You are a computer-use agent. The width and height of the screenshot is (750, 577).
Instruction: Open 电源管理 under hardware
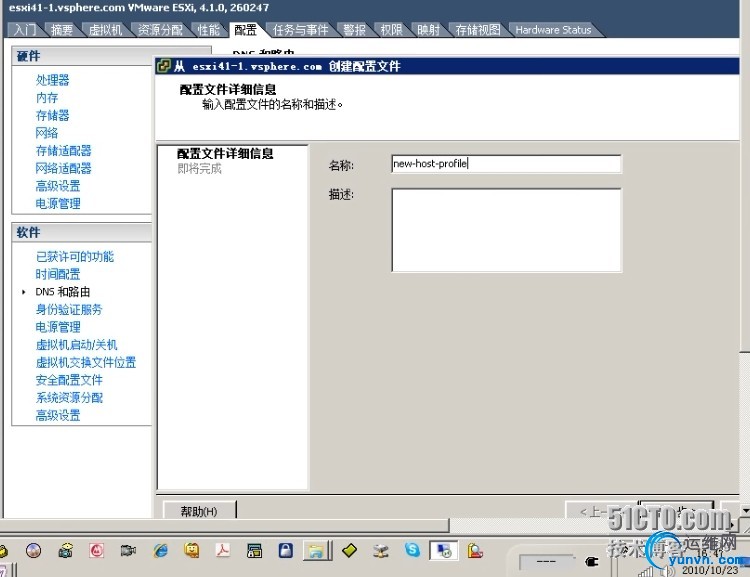click(x=58, y=203)
